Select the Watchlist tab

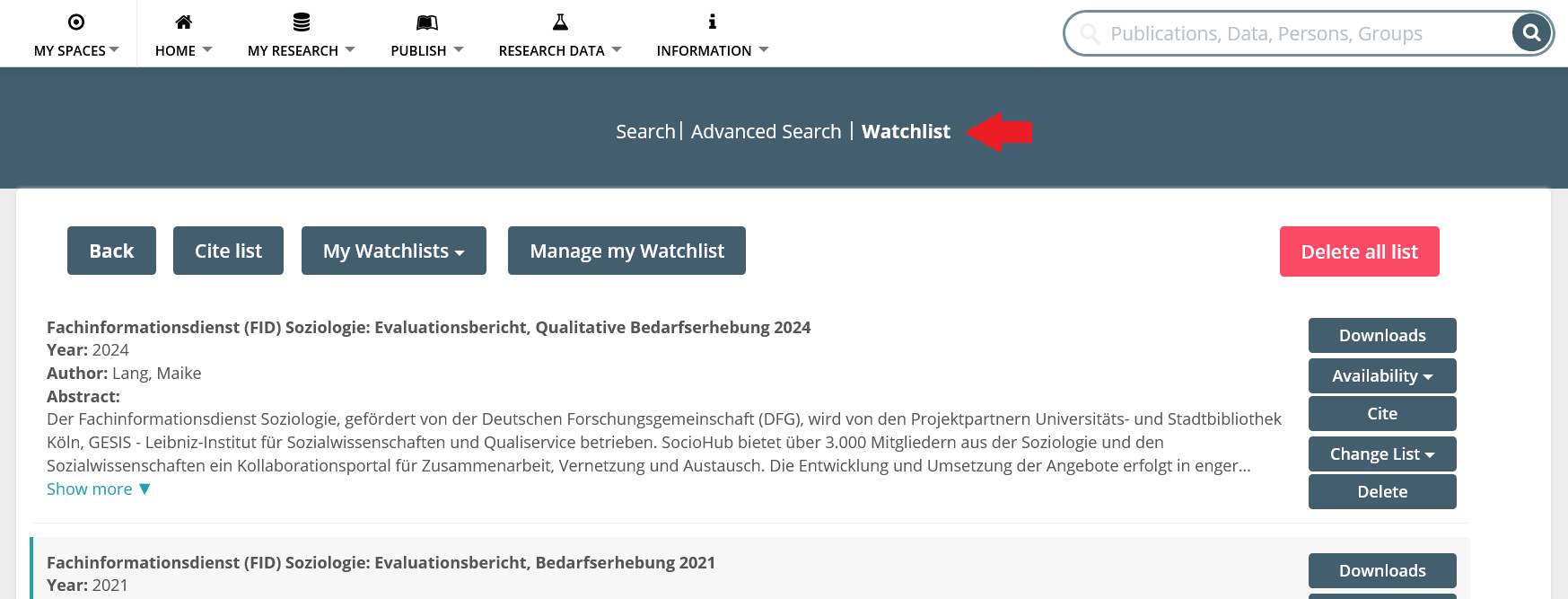click(x=906, y=132)
